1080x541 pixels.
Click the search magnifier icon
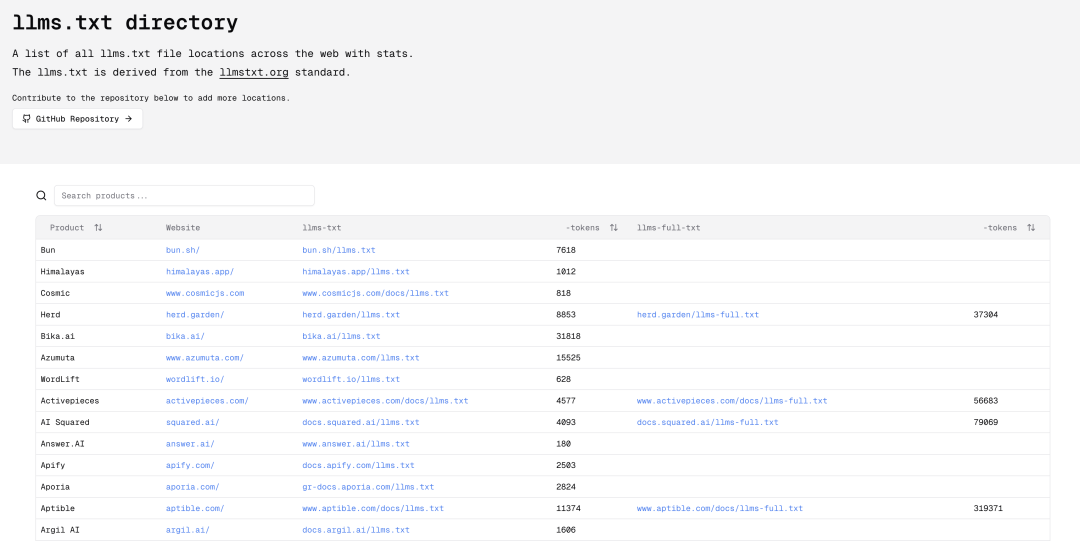41,196
